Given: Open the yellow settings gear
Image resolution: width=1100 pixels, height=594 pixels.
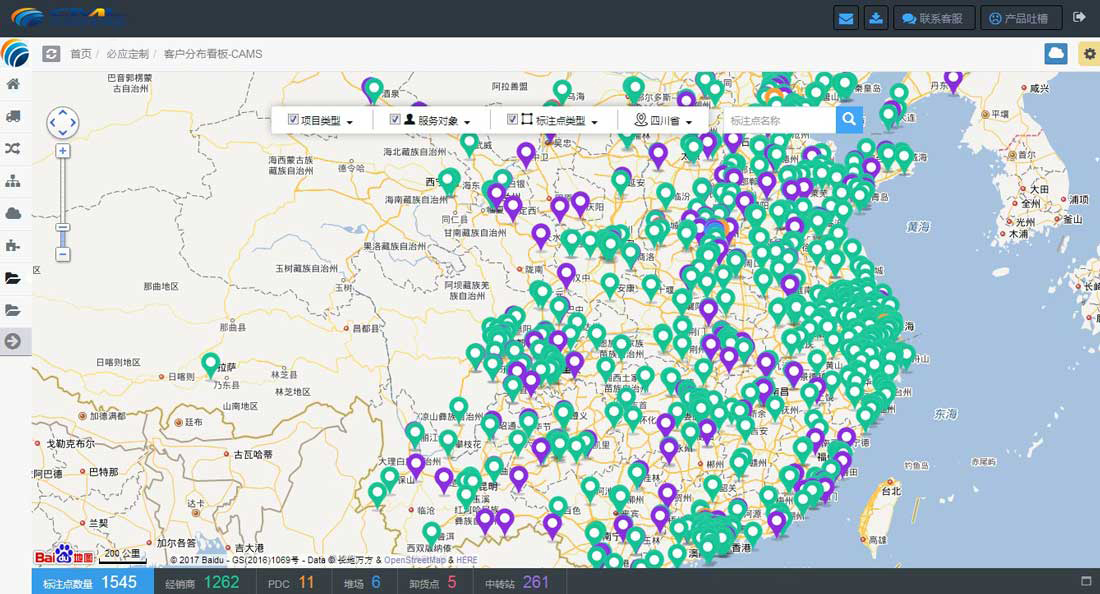Looking at the screenshot, I should [1089, 53].
